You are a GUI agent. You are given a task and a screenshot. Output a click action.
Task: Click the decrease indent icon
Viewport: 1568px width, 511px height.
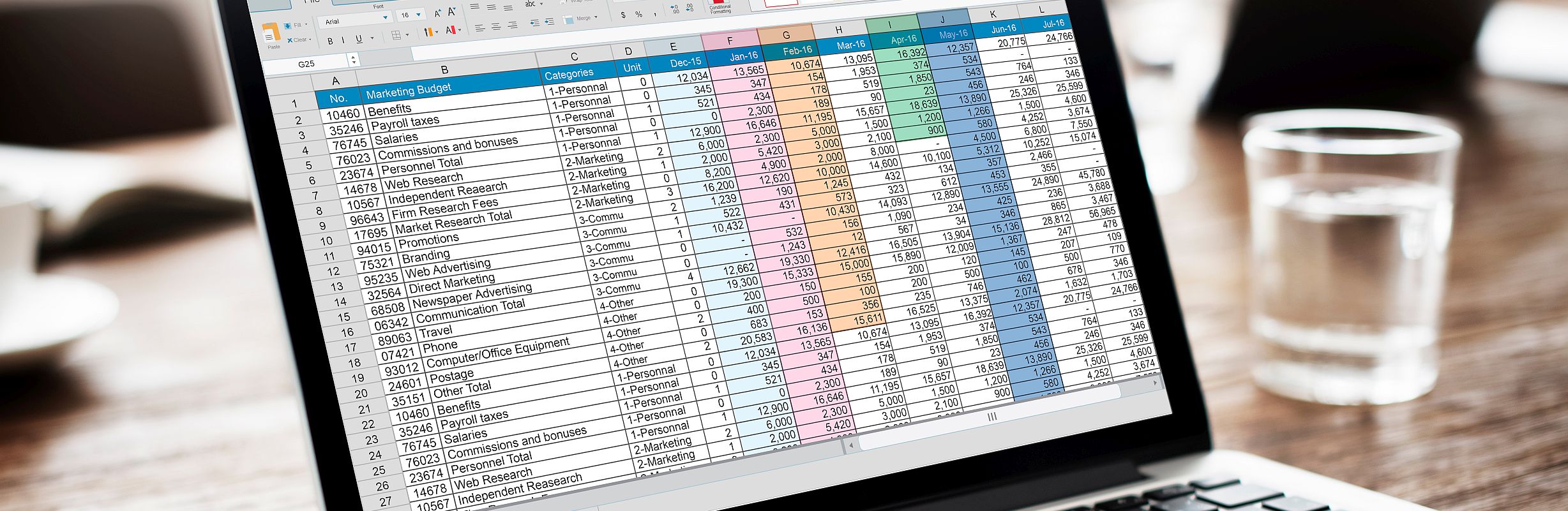[534, 23]
